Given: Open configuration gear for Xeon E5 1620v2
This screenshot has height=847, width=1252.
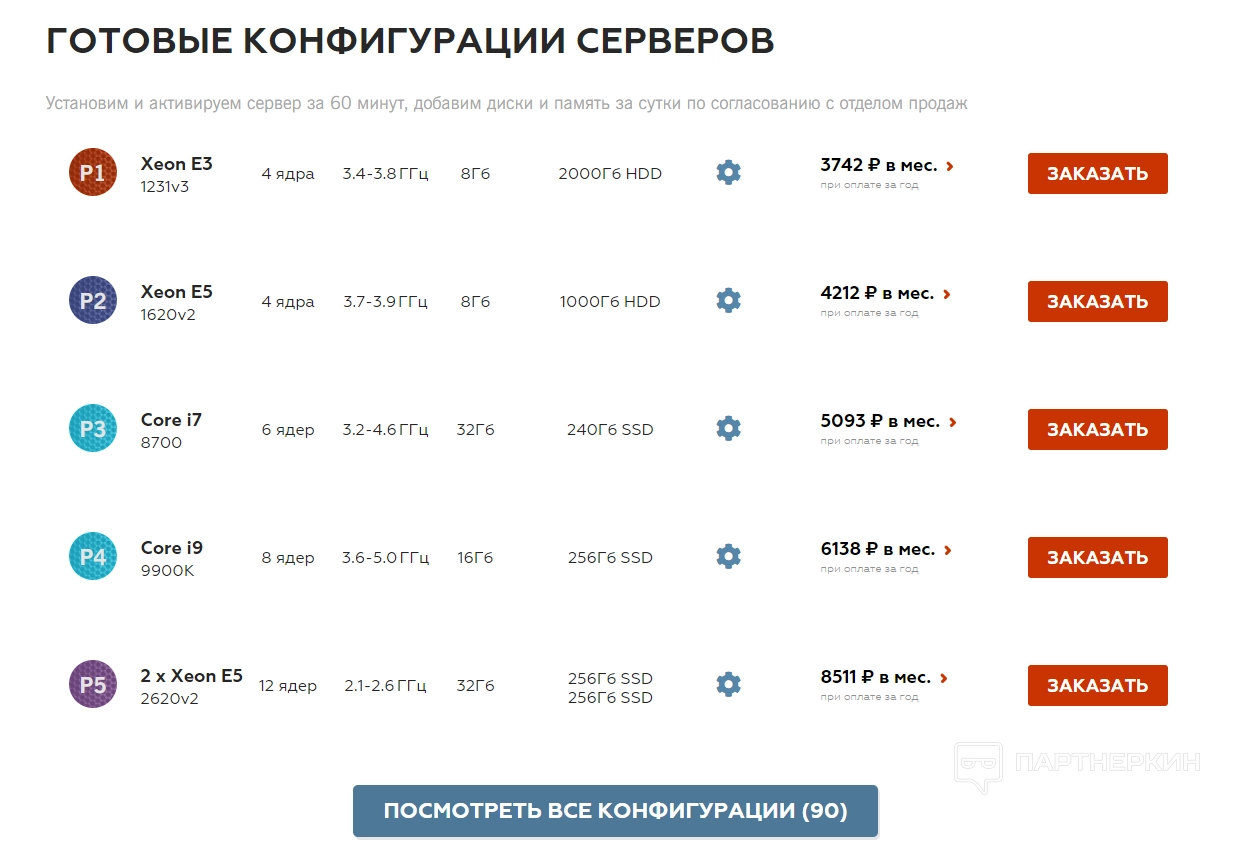Looking at the screenshot, I should point(729,300).
